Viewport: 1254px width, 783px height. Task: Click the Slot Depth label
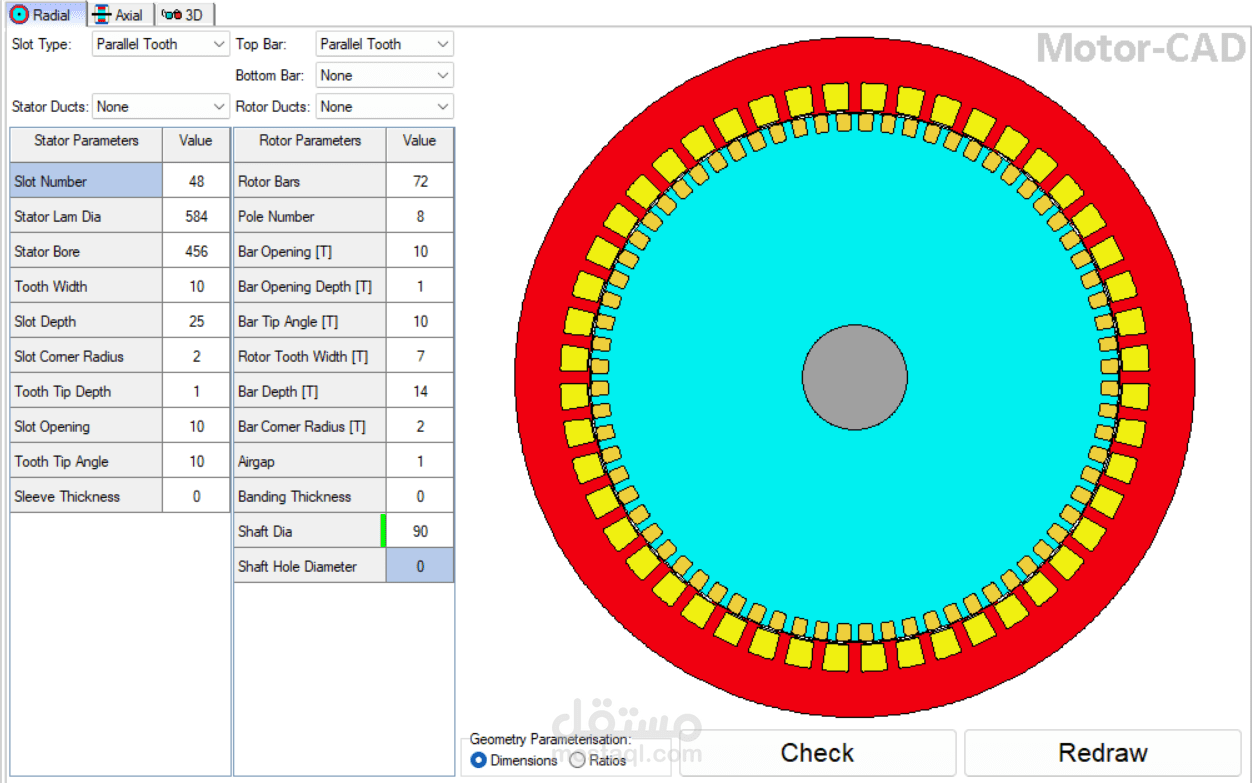pyautogui.click(x=86, y=321)
